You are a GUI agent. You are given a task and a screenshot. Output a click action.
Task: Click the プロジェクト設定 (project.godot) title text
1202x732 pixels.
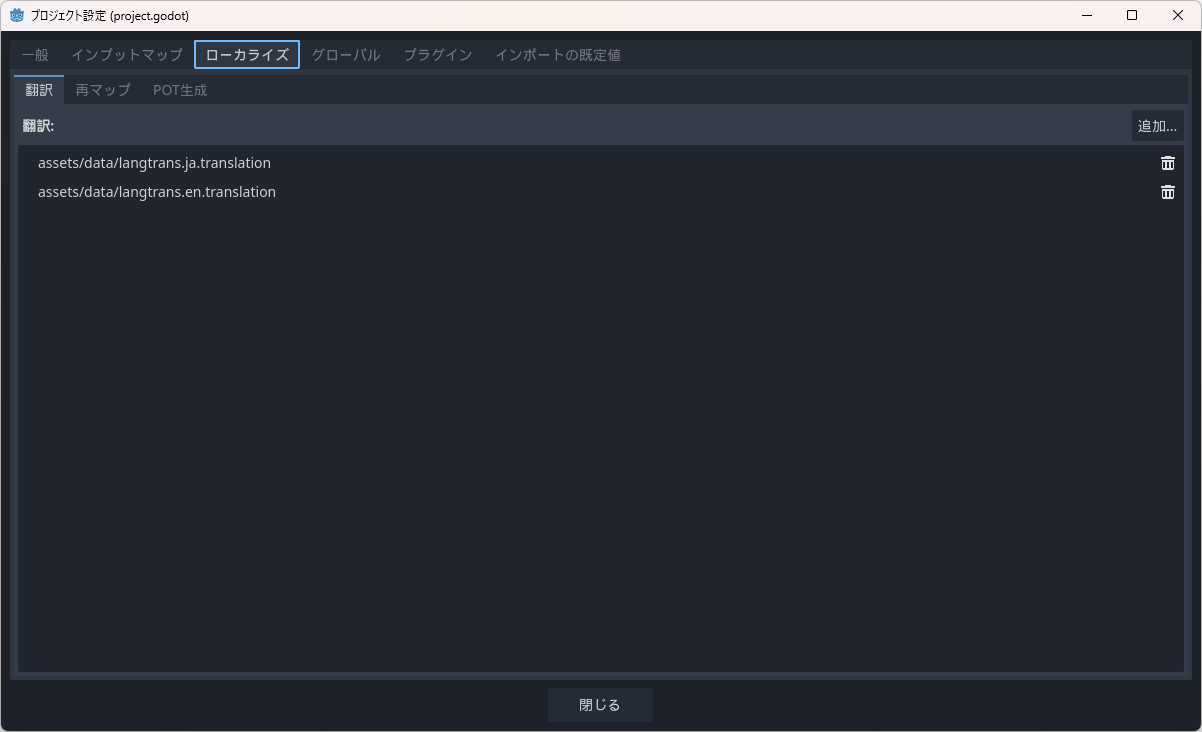coord(110,16)
